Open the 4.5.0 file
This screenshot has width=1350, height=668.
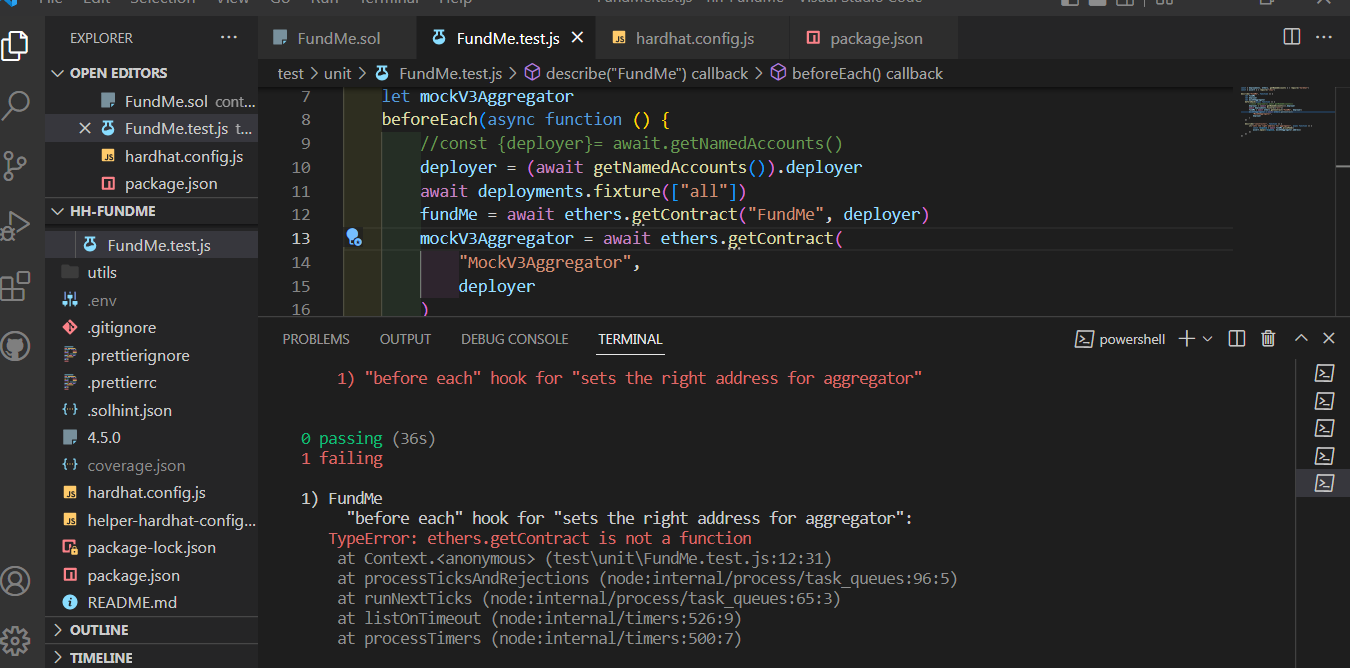point(151,437)
